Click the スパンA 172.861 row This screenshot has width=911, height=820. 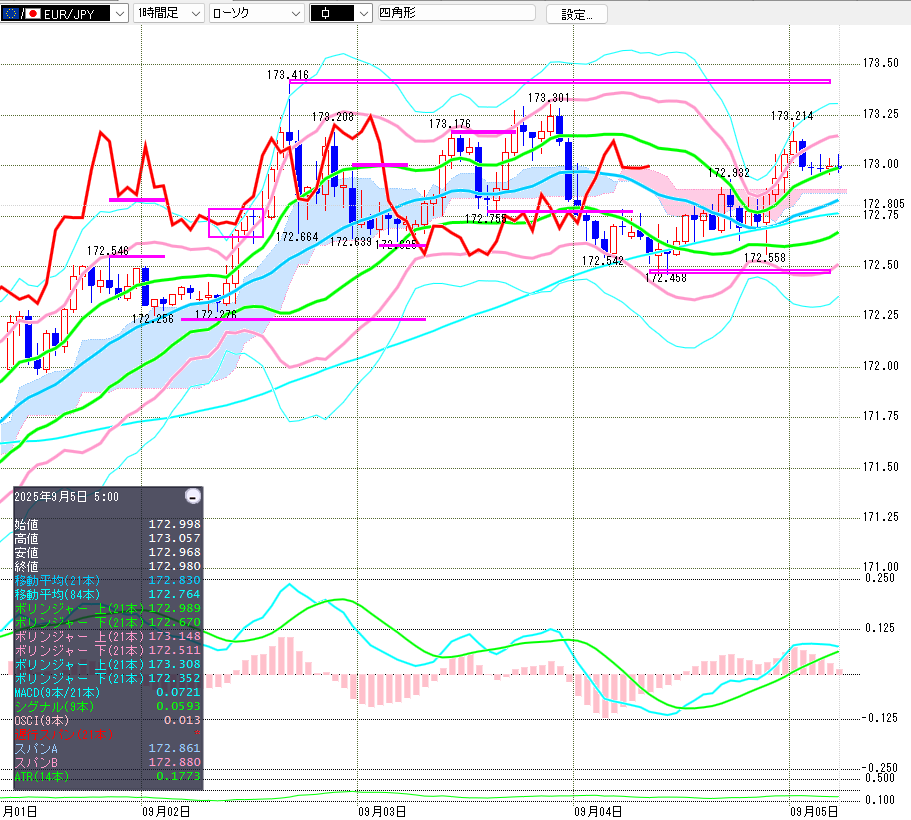[107, 748]
